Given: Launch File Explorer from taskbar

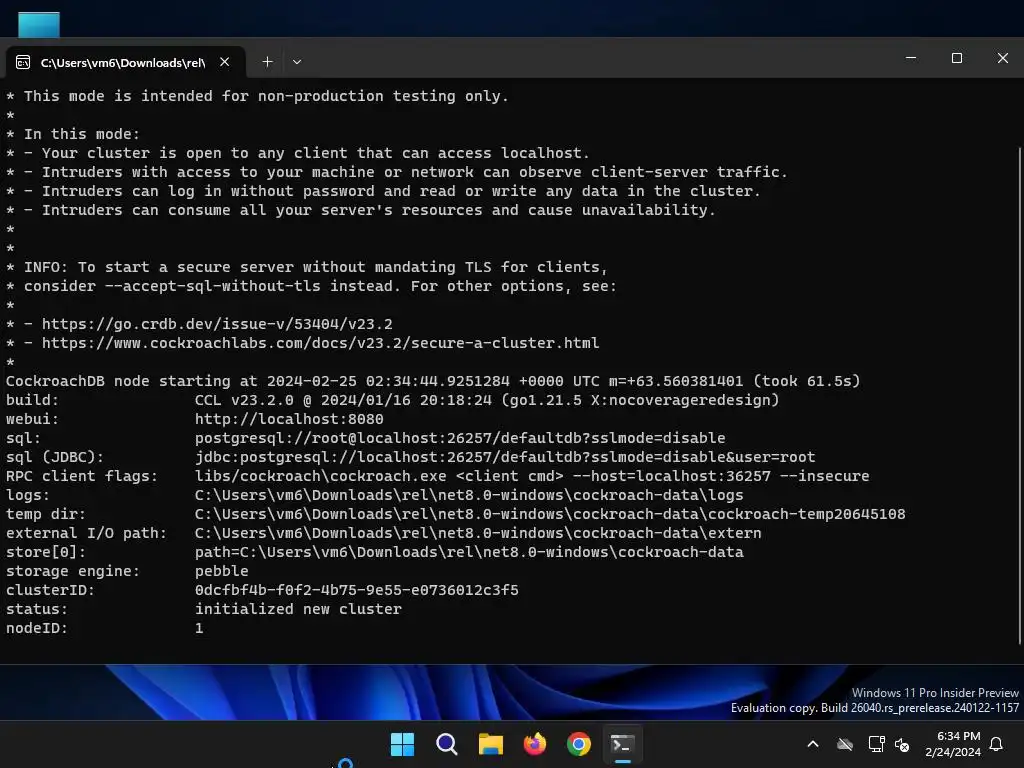Looking at the screenshot, I should click(x=490, y=744).
